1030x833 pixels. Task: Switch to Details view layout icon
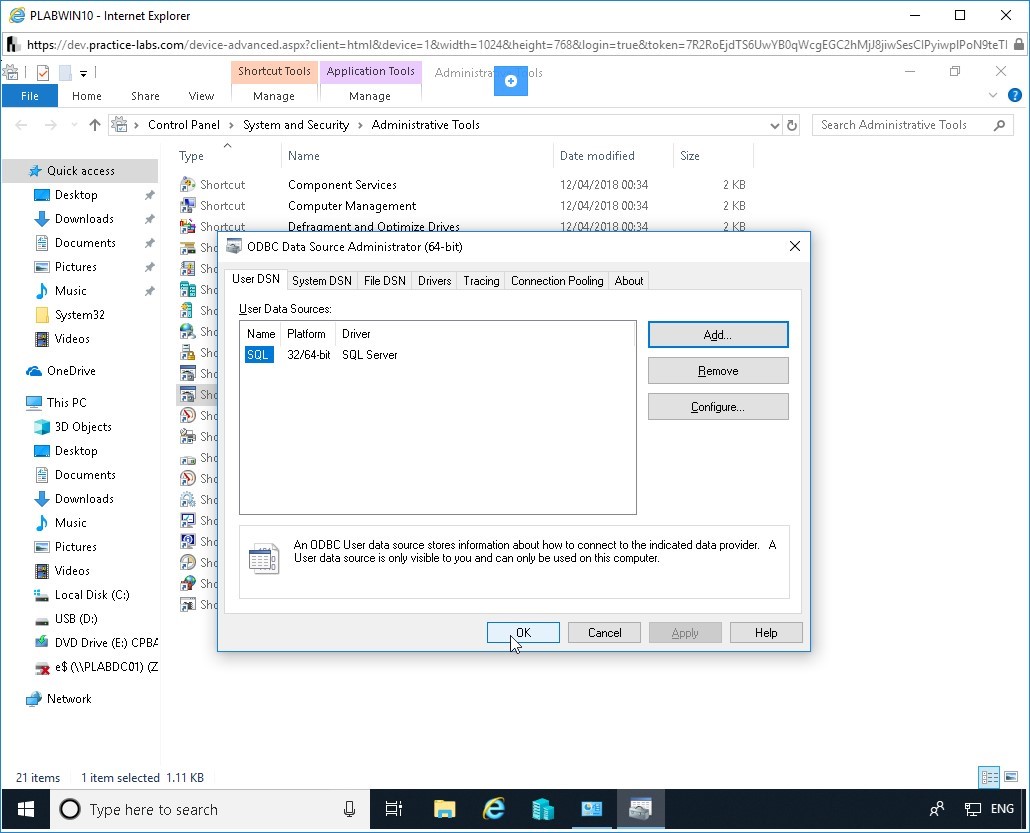click(x=989, y=777)
